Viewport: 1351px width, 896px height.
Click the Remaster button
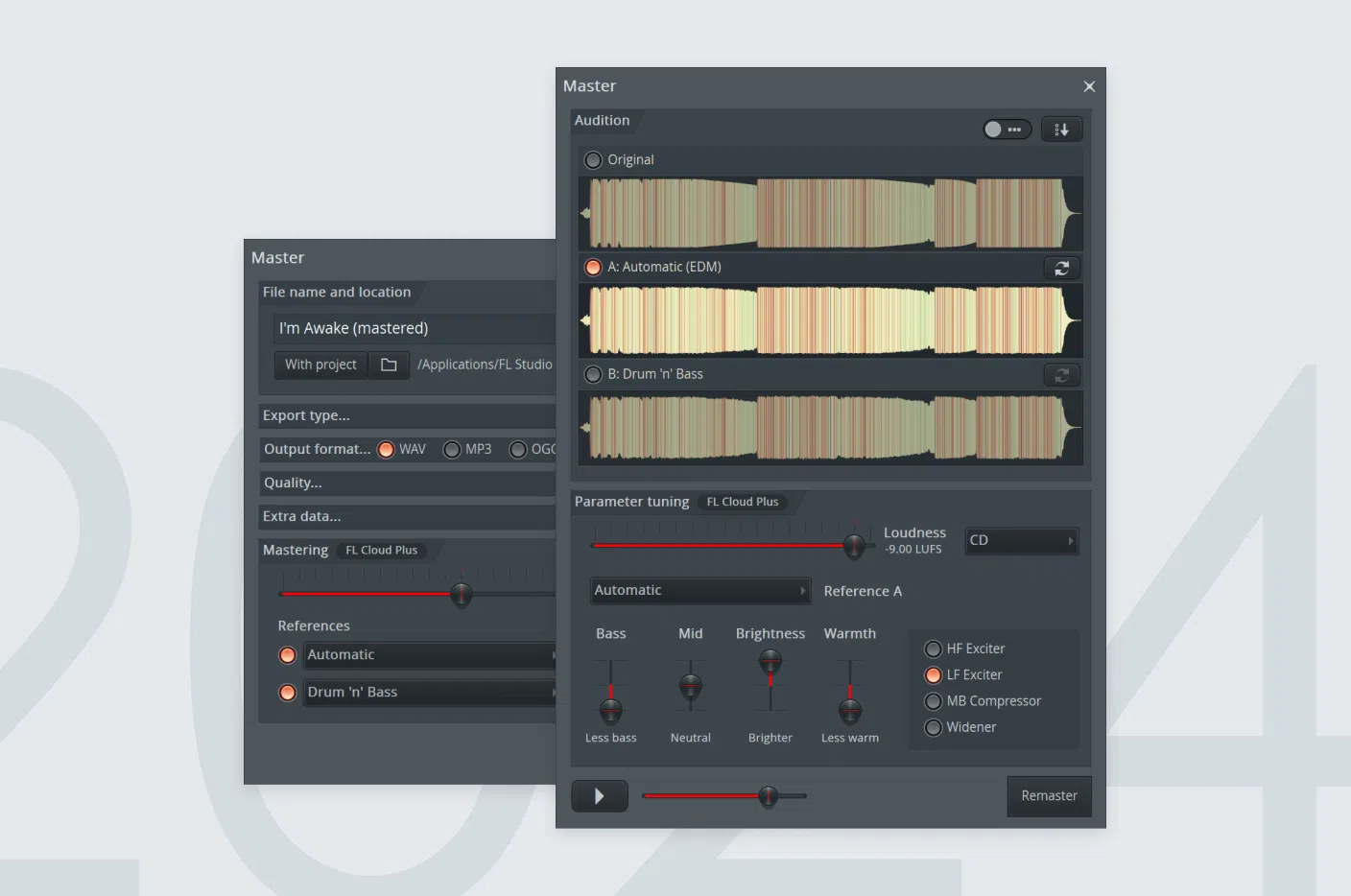(x=1049, y=796)
